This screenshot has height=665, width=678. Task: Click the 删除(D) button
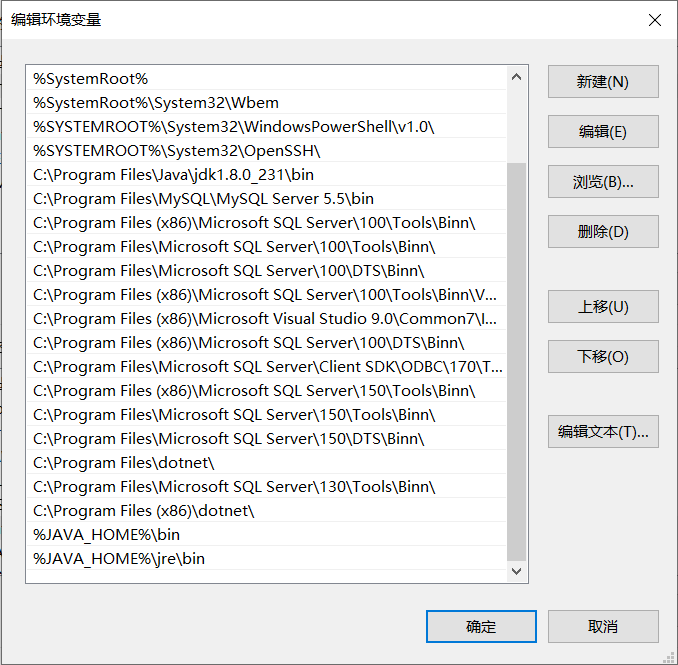[x=603, y=232]
